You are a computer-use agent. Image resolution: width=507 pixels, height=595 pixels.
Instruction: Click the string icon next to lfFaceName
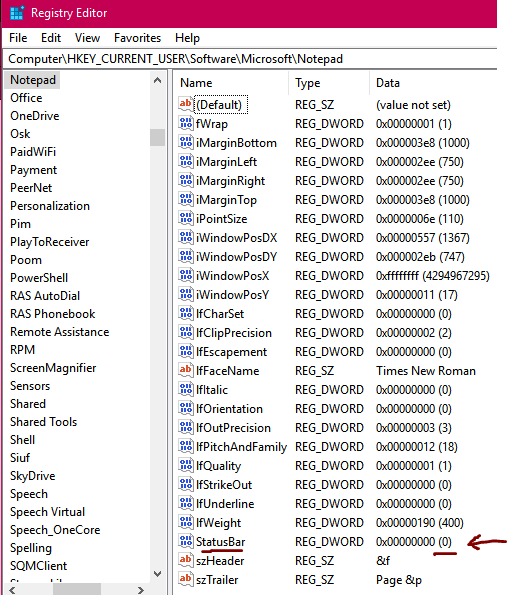click(185, 370)
